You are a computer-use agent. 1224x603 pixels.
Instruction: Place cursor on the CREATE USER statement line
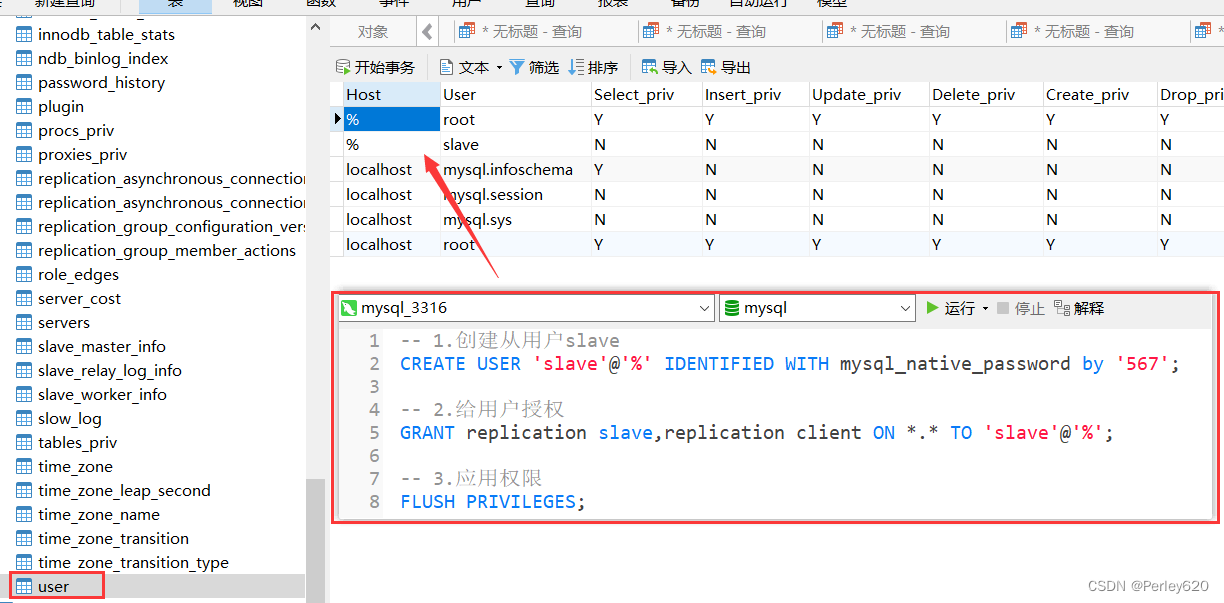[790, 364]
